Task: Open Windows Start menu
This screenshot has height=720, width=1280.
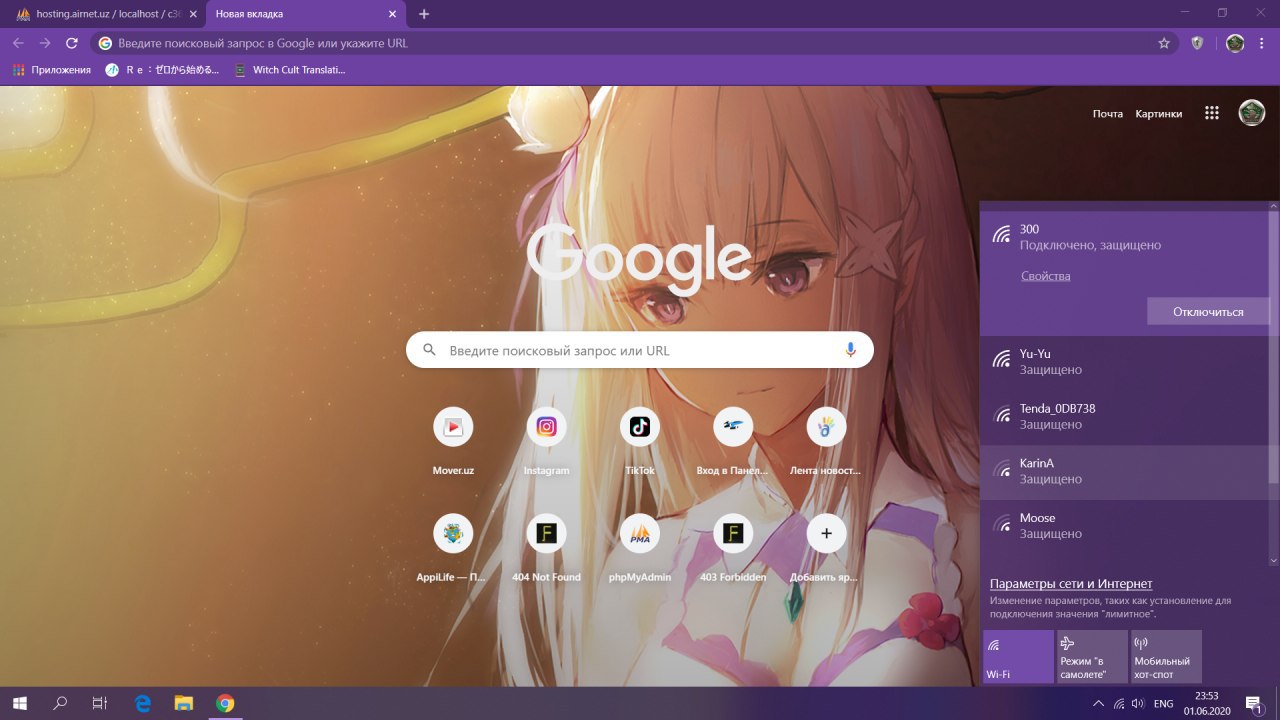Action: pos(19,703)
